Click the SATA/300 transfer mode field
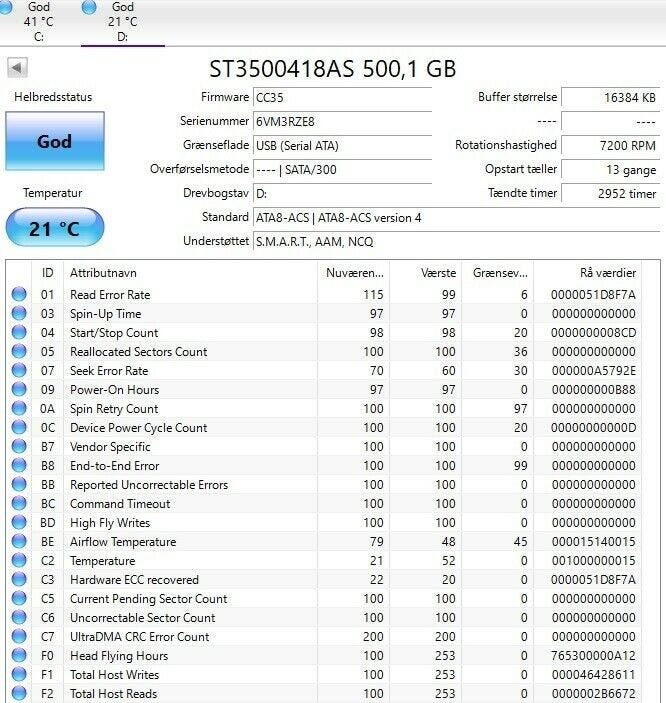The height and width of the screenshot is (703, 666). tap(342, 170)
